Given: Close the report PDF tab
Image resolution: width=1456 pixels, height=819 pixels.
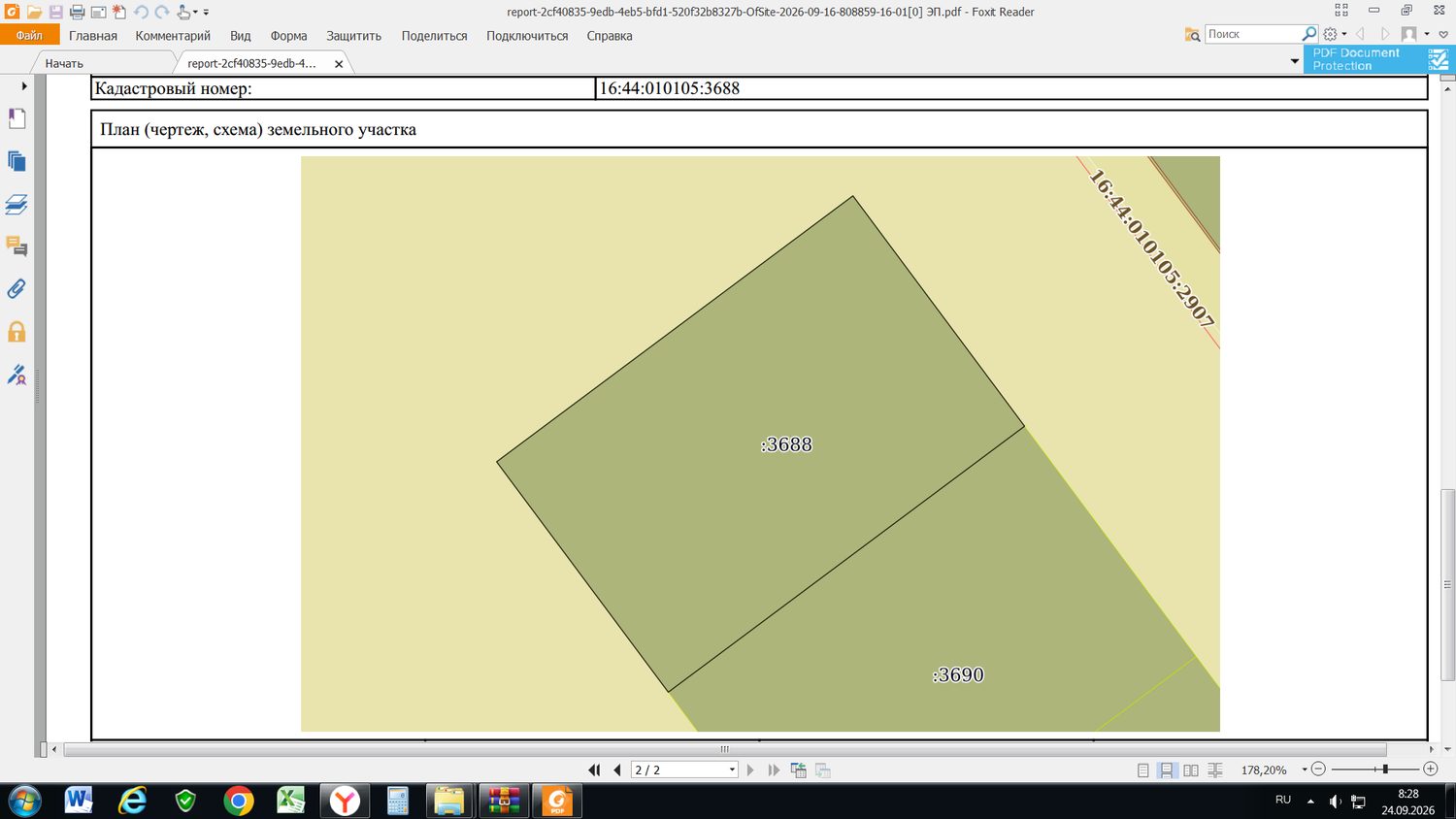Looking at the screenshot, I should [339, 64].
